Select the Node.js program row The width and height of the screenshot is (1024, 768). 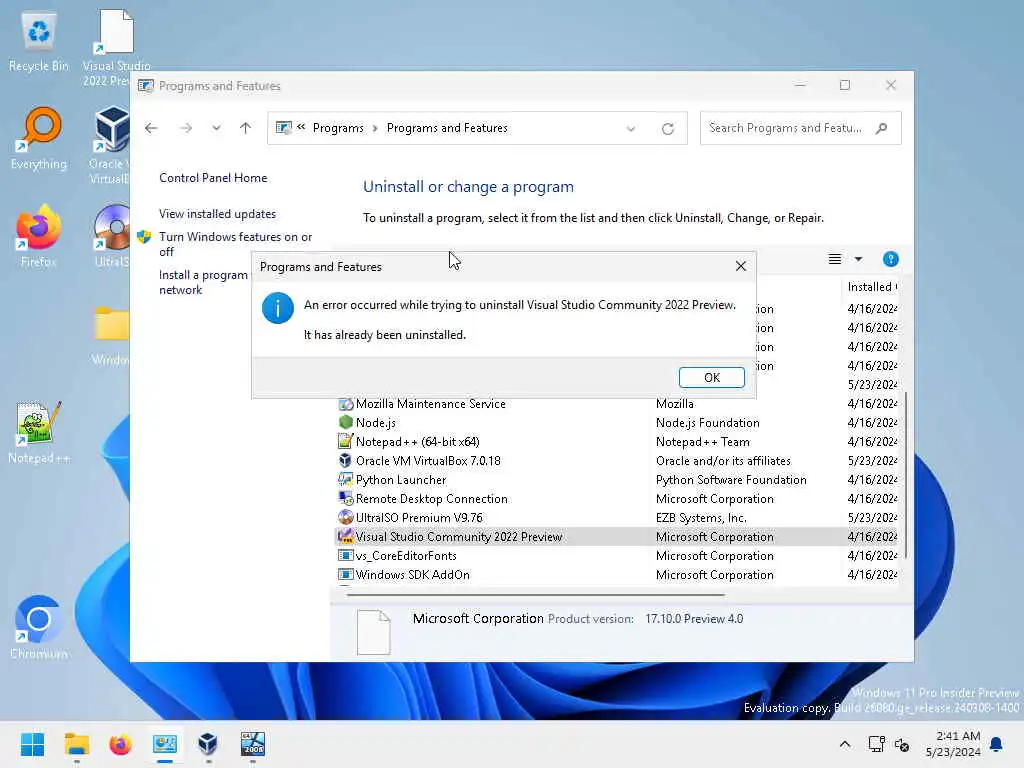(617, 423)
